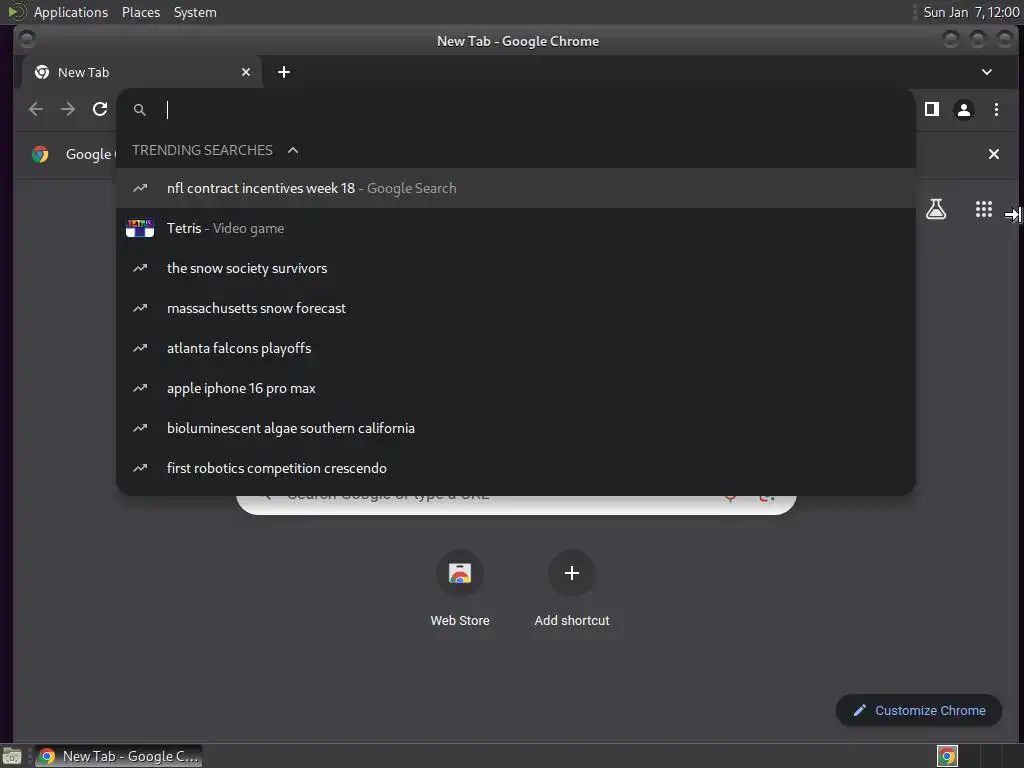Click the date and time clock
The height and width of the screenshot is (768, 1024).
pos(971,12)
